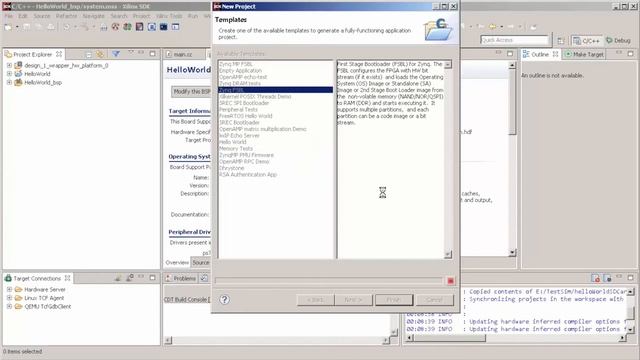The width and height of the screenshot is (640, 360).
Task: Click Modify this BSP's Settings button
Action: 191,91
